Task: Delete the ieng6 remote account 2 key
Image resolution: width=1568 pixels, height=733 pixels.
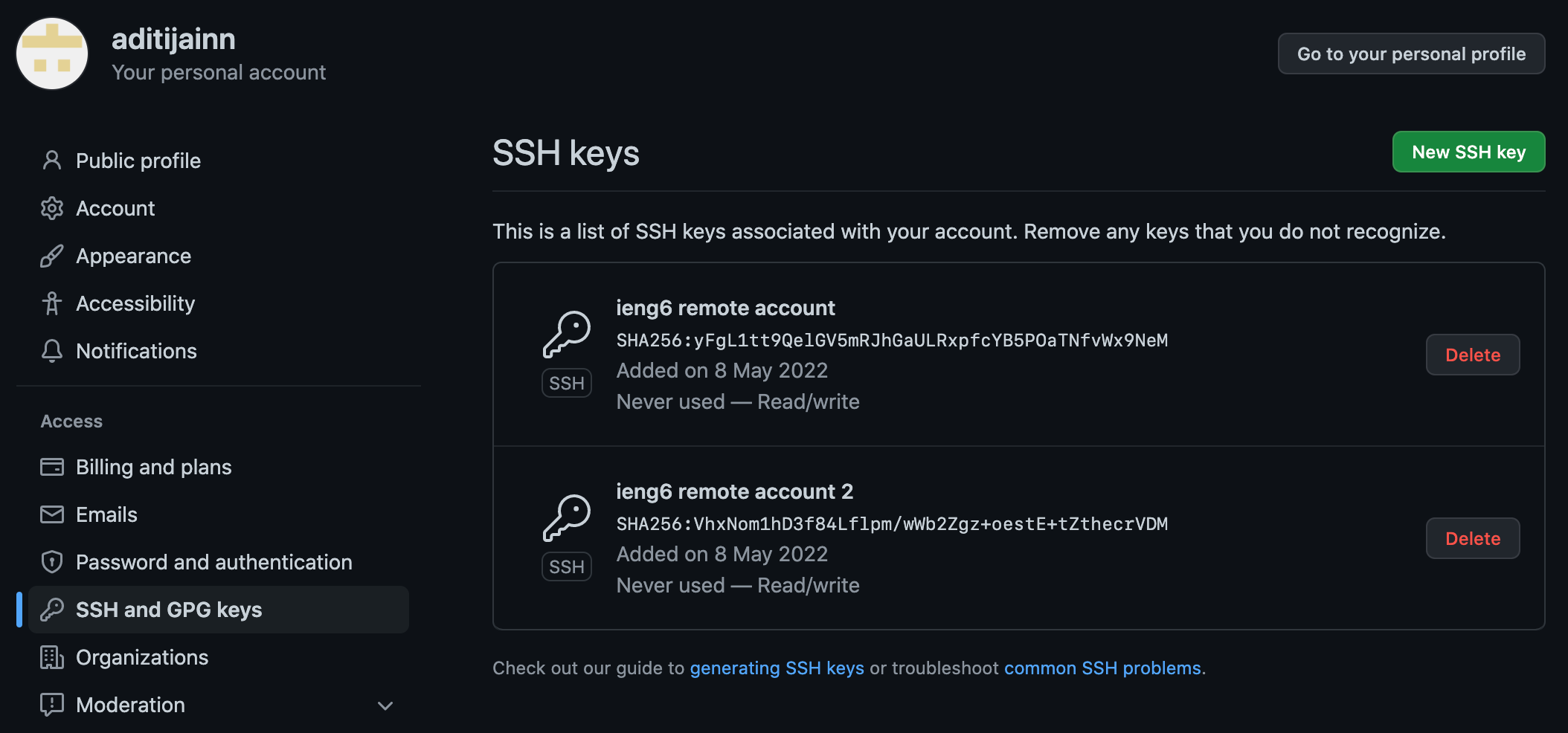Action: tap(1472, 539)
